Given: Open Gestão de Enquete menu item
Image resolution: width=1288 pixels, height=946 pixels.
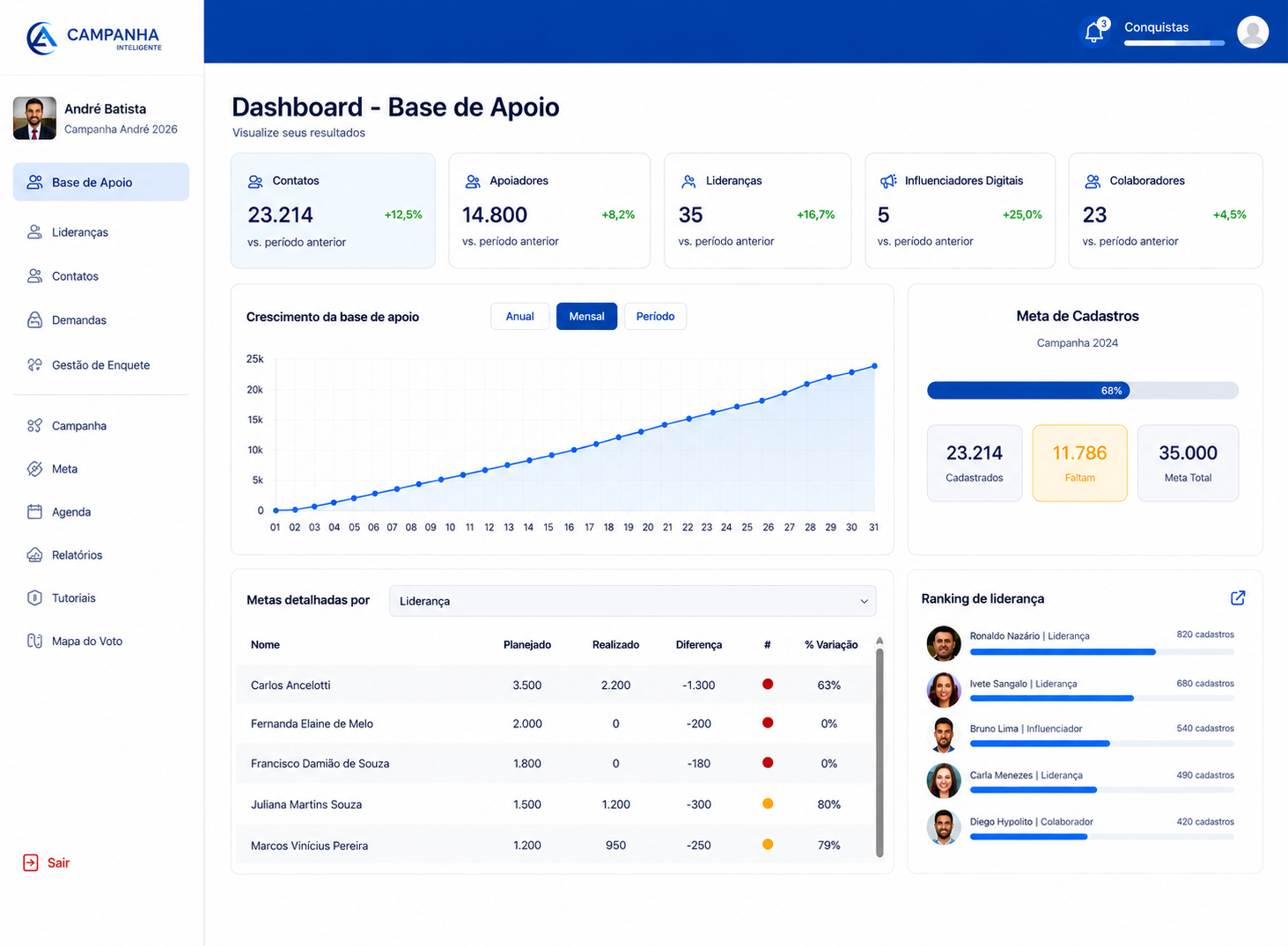Looking at the screenshot, I should point(101,364).
